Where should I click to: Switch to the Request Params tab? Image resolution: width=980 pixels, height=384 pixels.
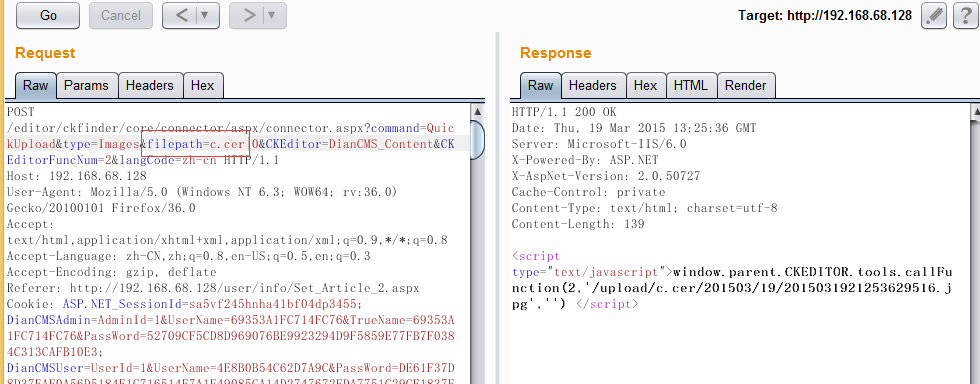(x=86, y=86)
